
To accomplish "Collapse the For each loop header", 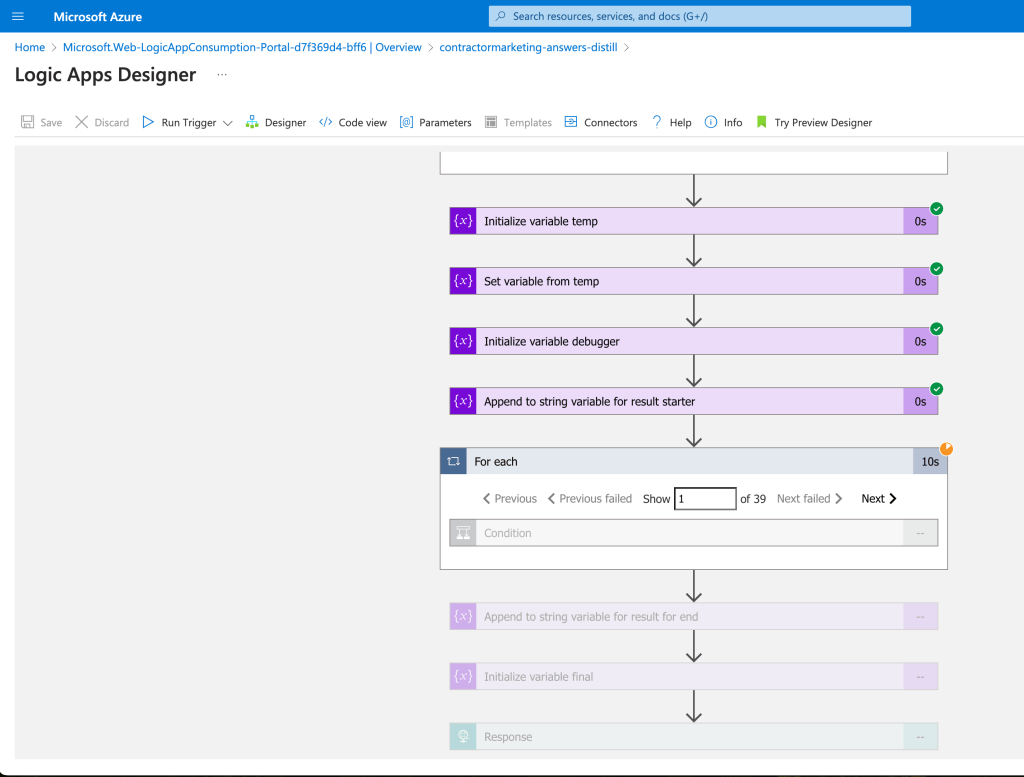I will (x=694, y=462).
